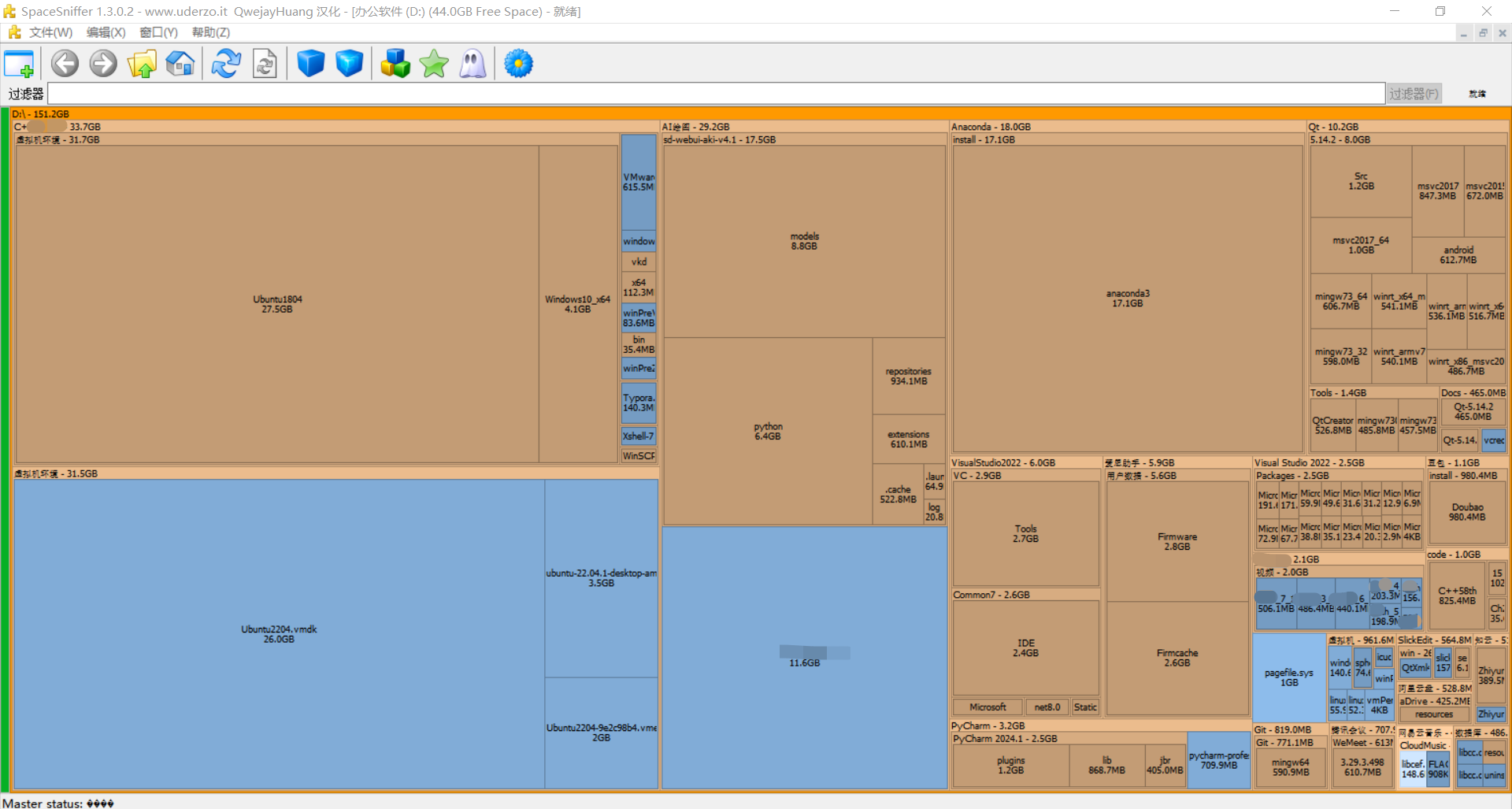Click the New view toolbar icon

(19, 64)
